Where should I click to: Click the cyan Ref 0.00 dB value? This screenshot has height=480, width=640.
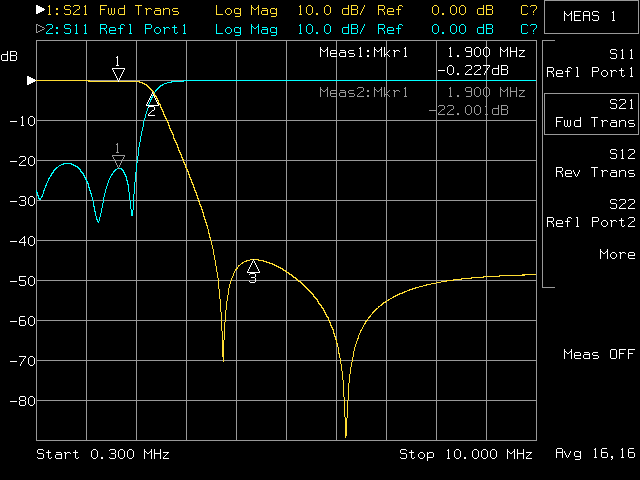click(435, 29)
